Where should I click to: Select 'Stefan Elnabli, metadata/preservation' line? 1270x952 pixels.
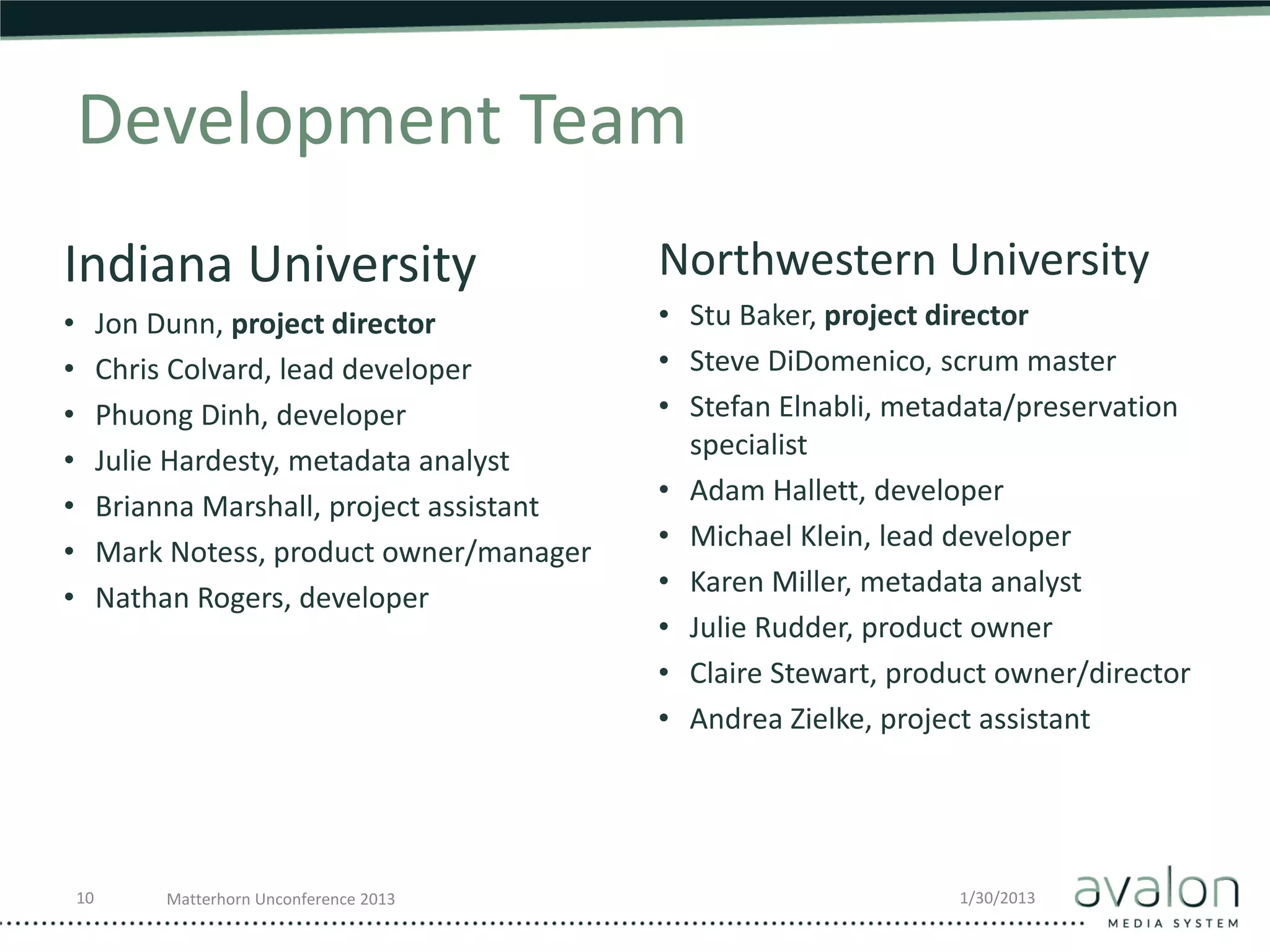[x=933, y=407]
